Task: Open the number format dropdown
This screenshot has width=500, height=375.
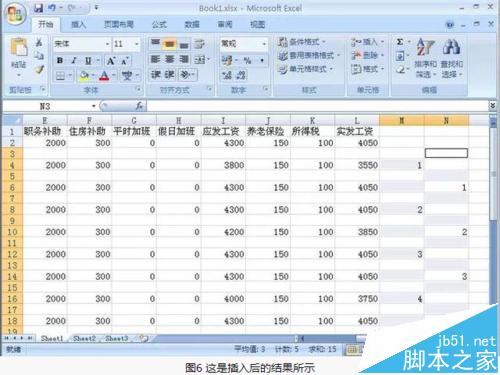Action: [x=263, y=44]
